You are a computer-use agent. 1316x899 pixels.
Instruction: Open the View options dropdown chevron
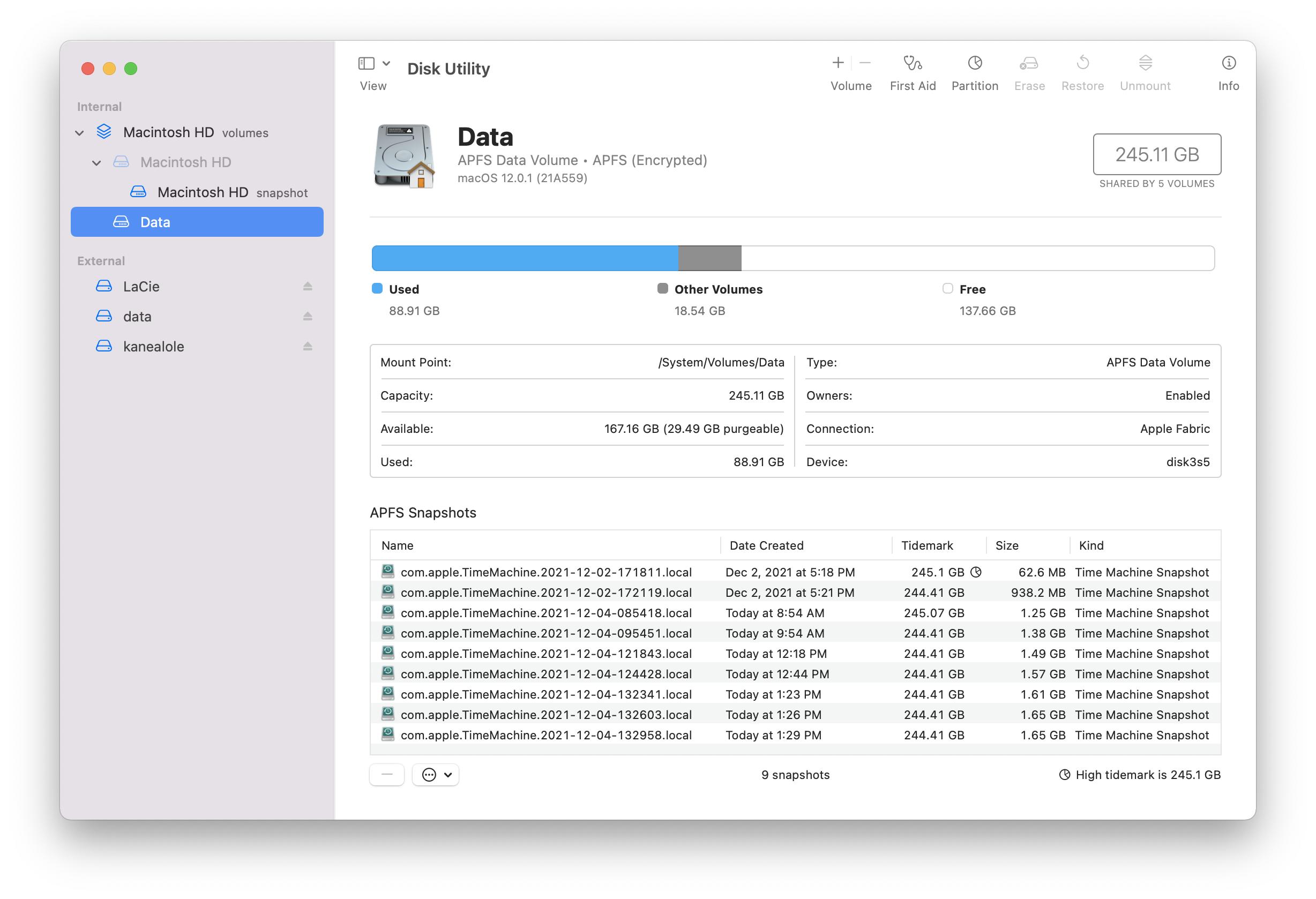coord(386,63)
